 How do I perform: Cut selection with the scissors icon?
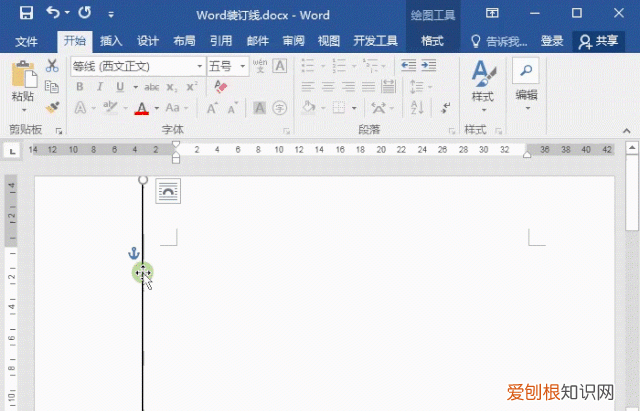click(x=52, y=65)
